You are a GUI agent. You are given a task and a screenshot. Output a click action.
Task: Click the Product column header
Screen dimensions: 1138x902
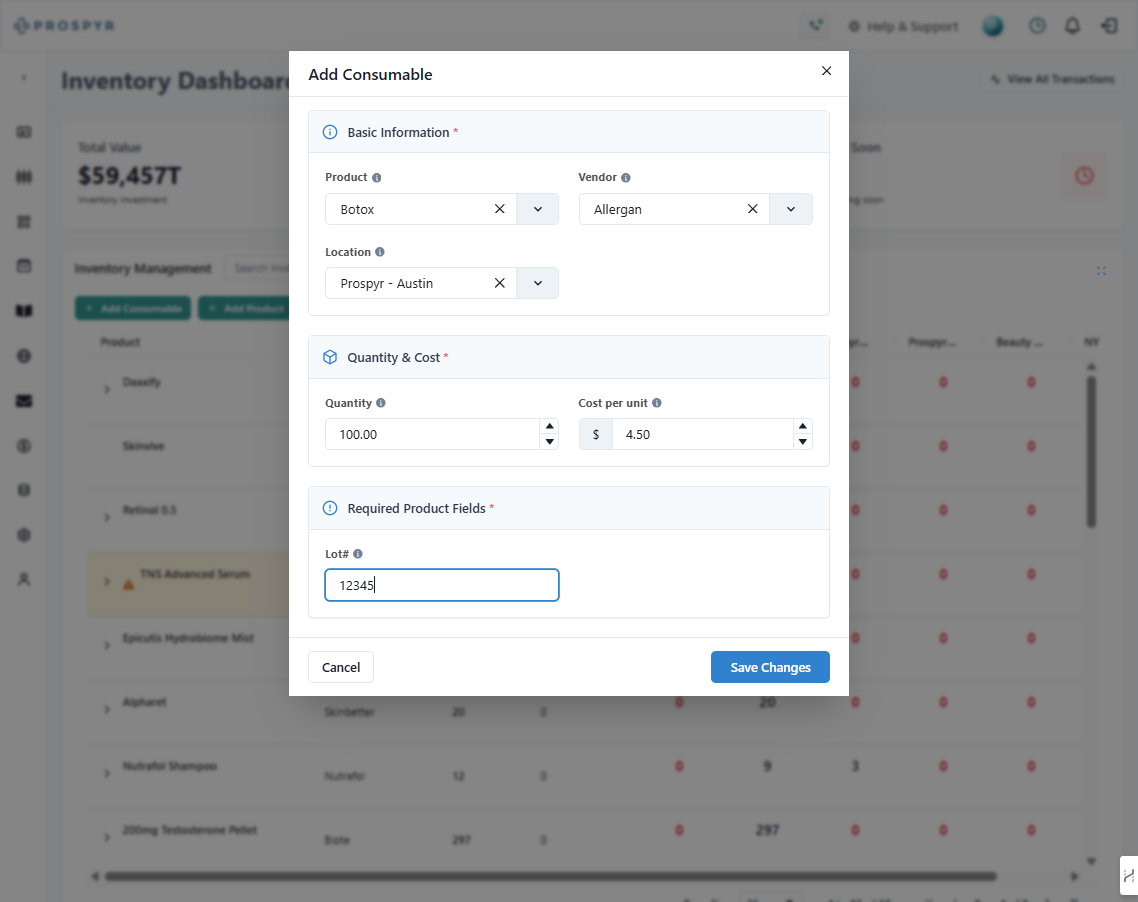pos(120,342)
